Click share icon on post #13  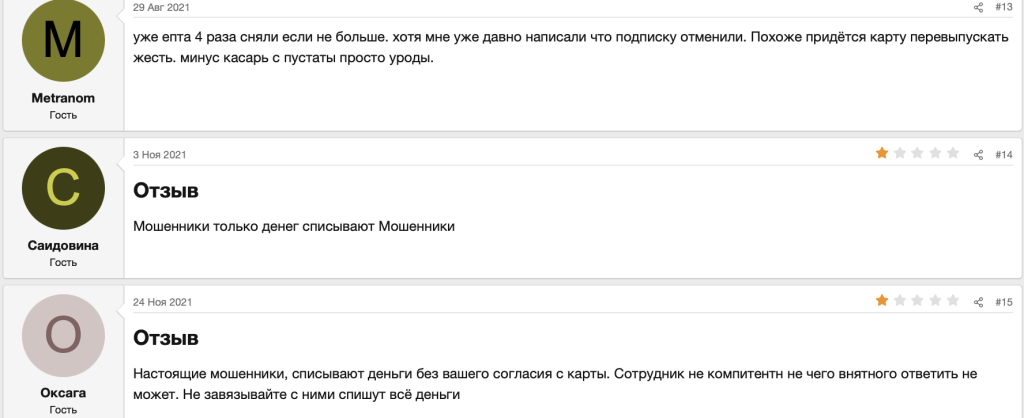pos(979,7)
